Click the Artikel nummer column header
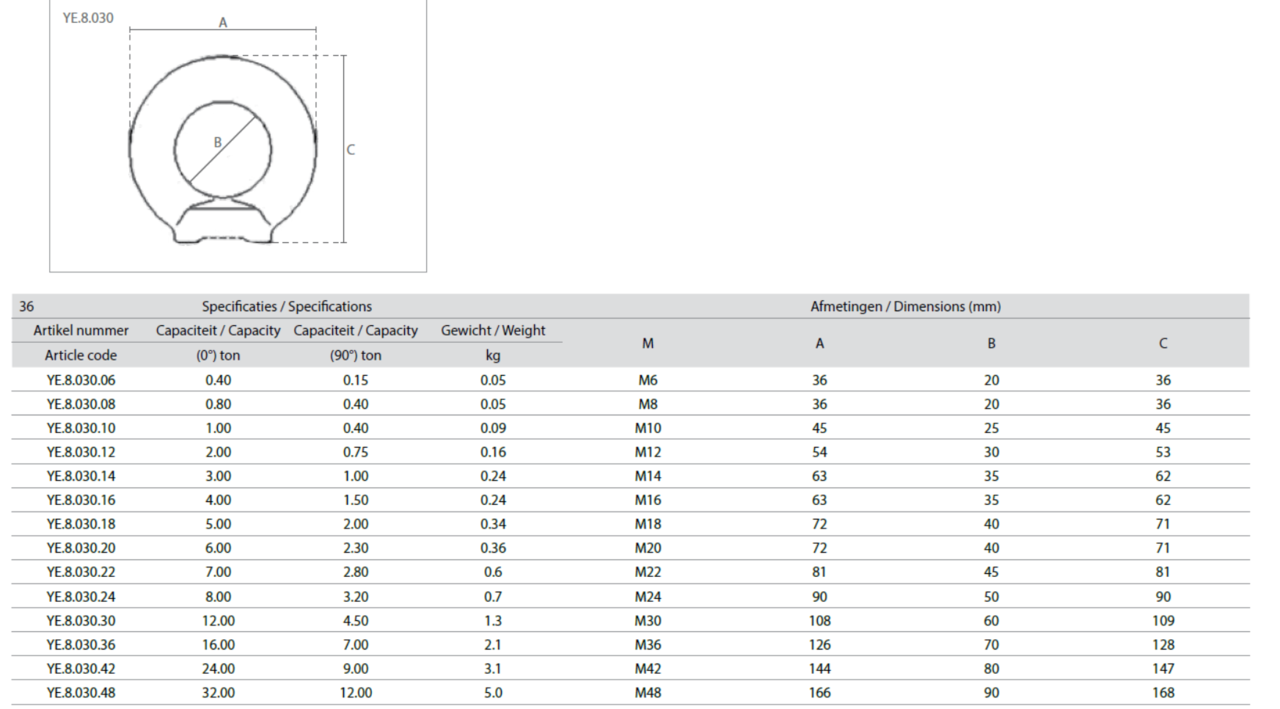1280x709 pixels. click(81, 331)
